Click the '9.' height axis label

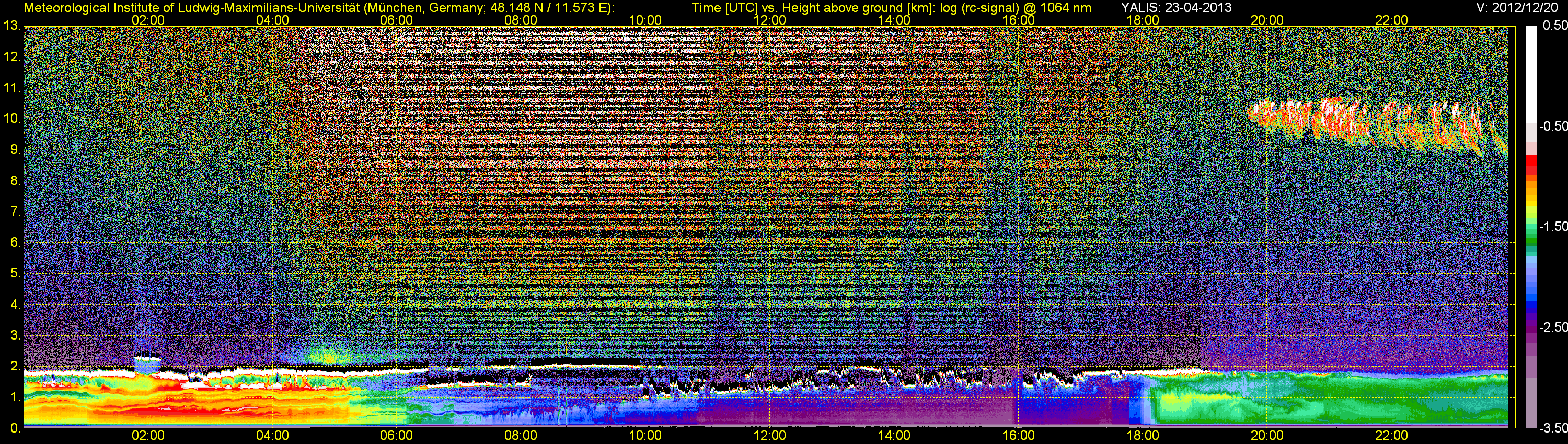point(15,149)
